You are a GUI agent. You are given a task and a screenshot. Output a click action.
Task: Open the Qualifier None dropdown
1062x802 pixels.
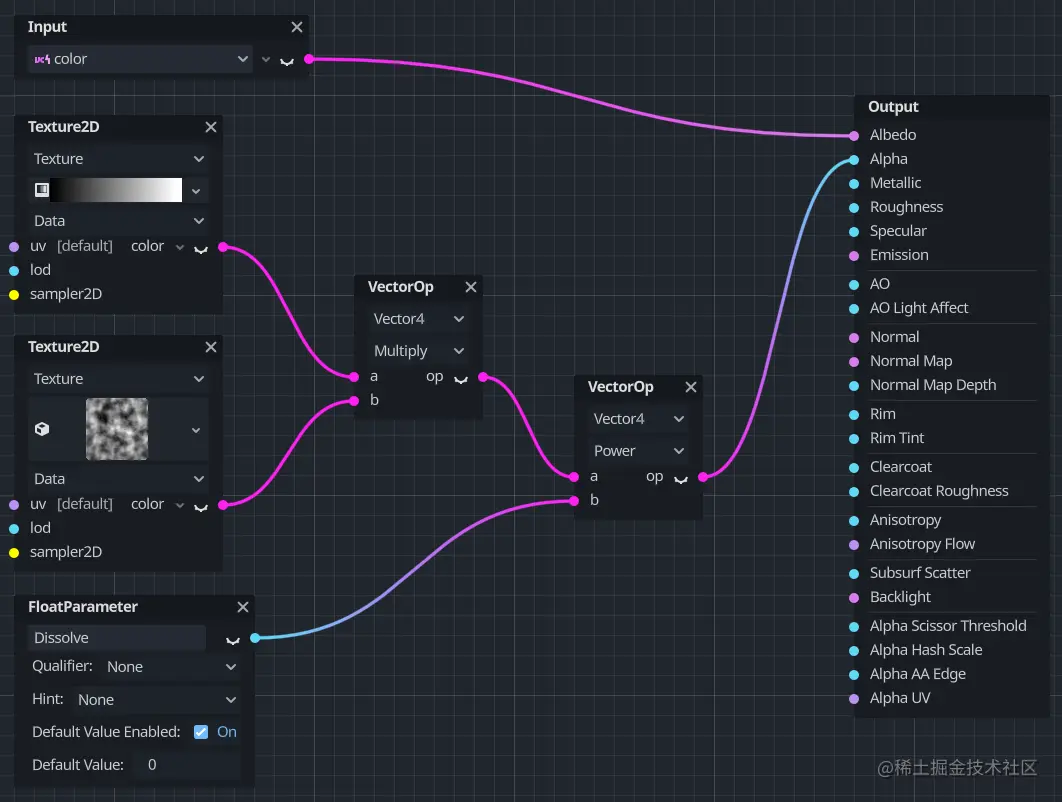click(x=171, y=667)
